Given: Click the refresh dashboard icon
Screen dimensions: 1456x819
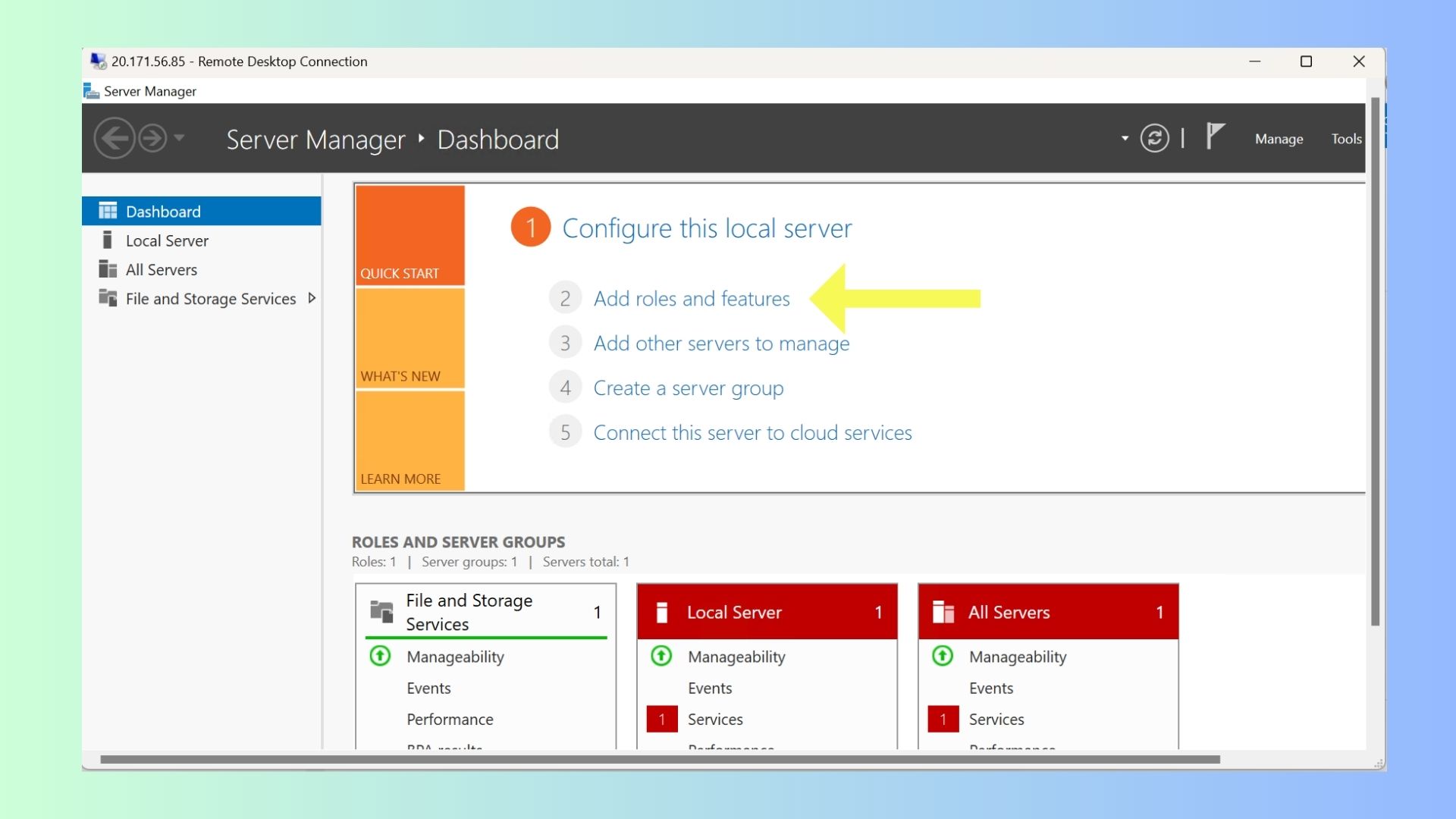Looking at the screenshot, I should click(x=1154, y=139).
